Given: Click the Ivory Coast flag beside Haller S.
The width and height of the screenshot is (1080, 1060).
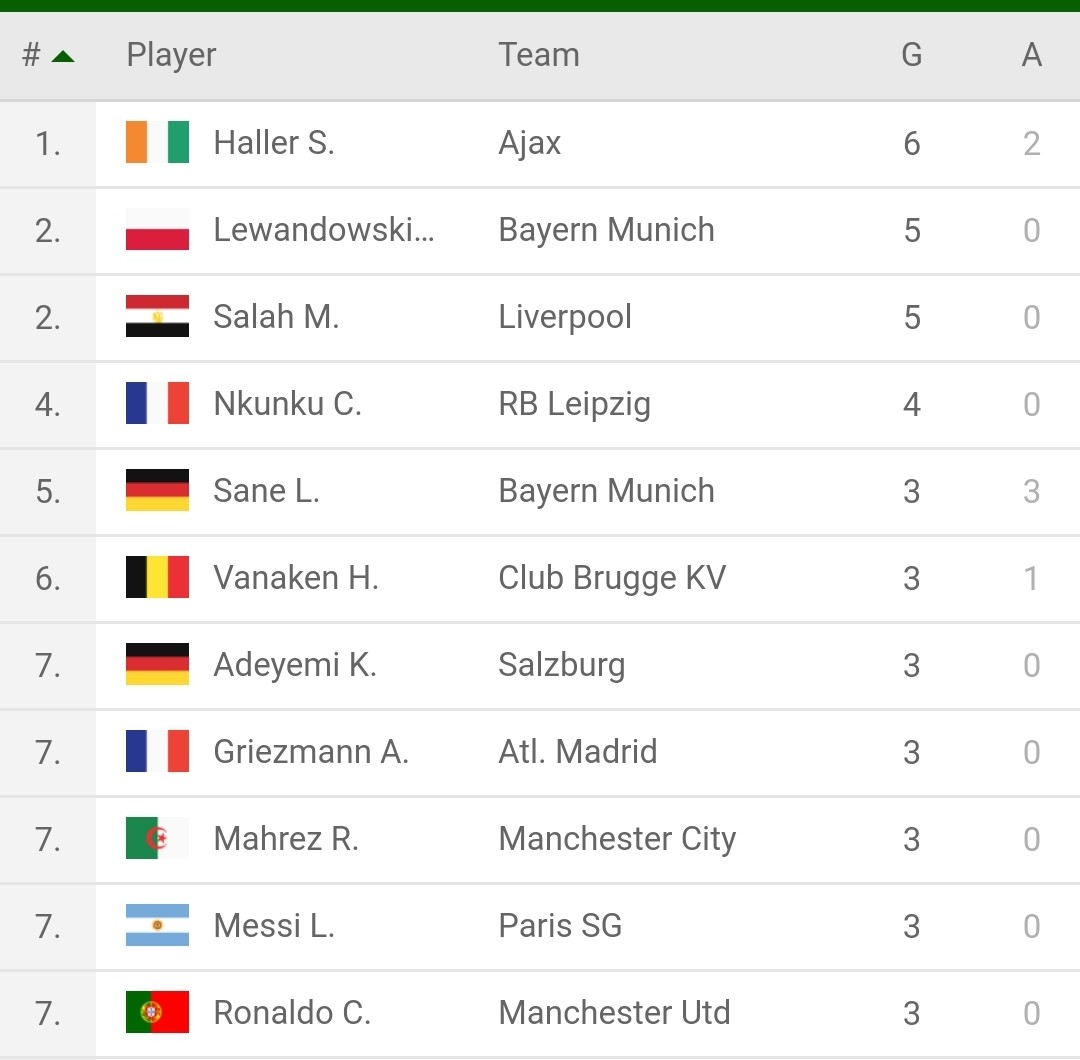Looking at the screenshot, I should click(x=157, y=143).
